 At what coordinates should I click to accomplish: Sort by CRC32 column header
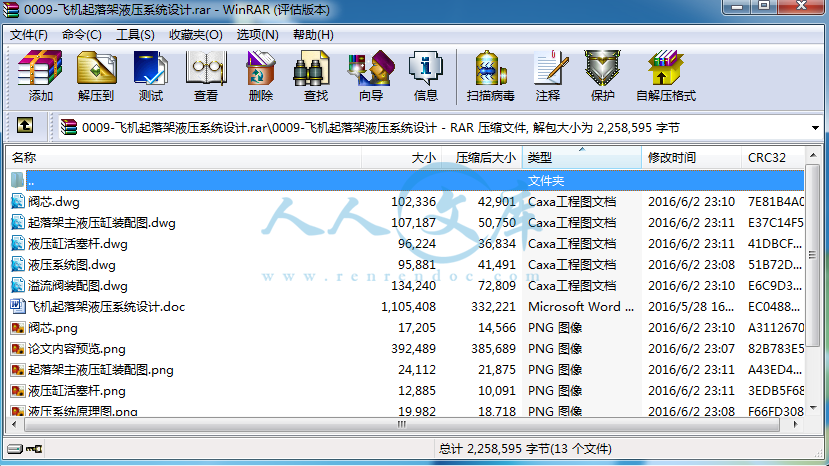773,158
